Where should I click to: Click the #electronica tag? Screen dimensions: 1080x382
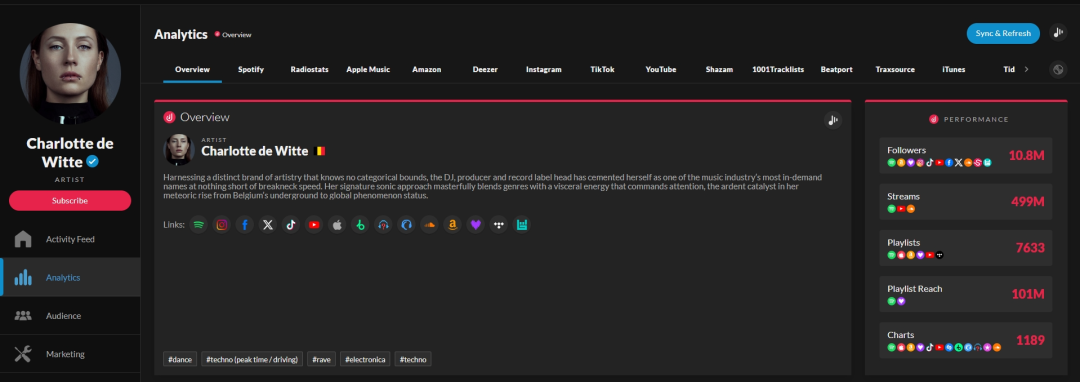point(365,359)
